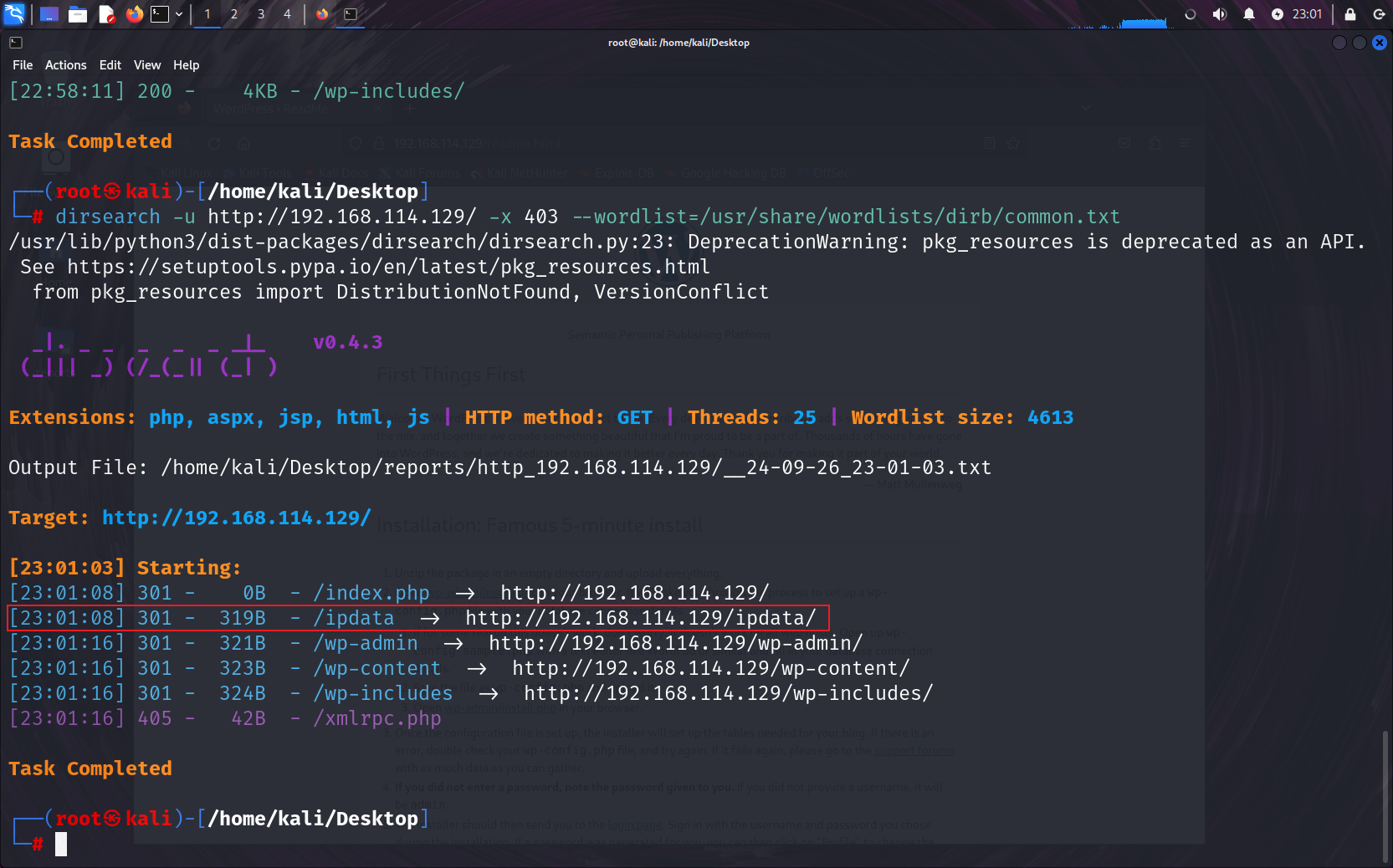Screen dimensions: 1393x868
Task: Click the http://192.168.114.129/wp-admin/ redirect URL
Action: [676, 643]
